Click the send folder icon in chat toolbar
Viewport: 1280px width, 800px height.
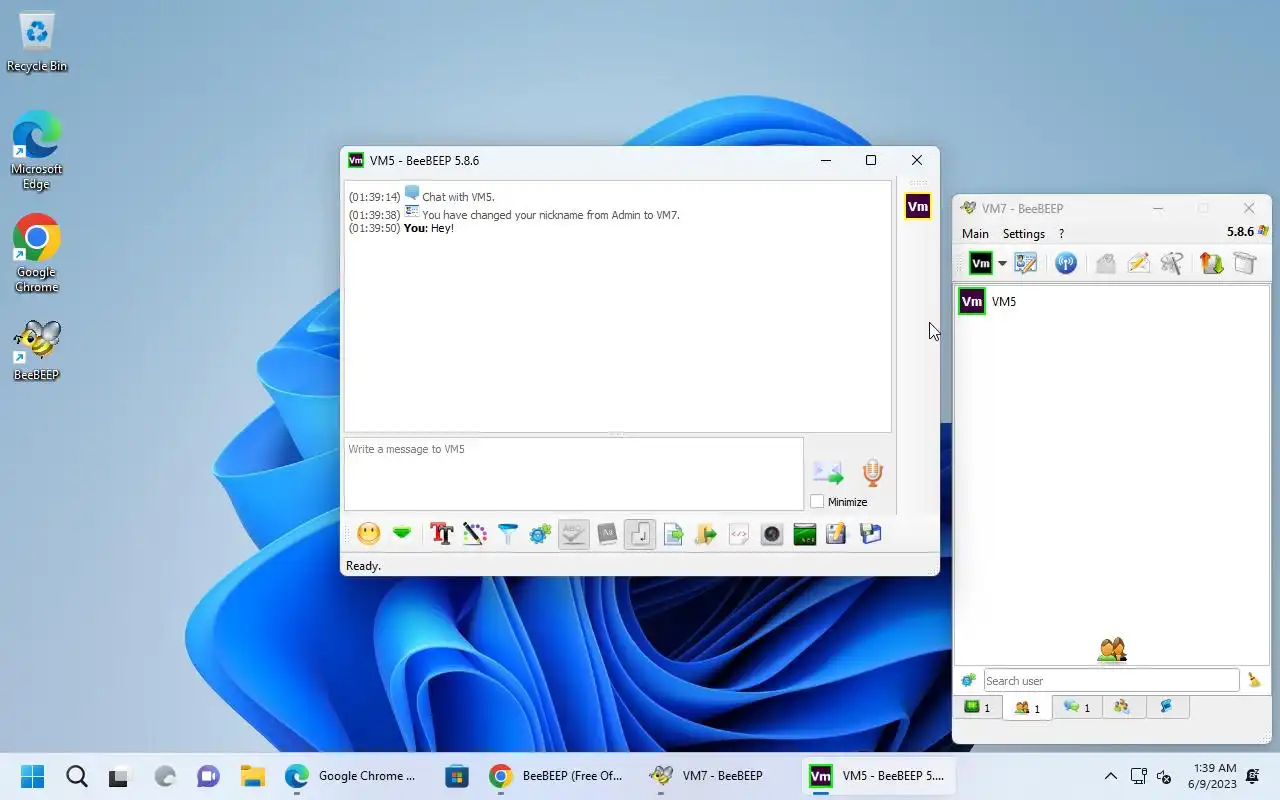706,534
